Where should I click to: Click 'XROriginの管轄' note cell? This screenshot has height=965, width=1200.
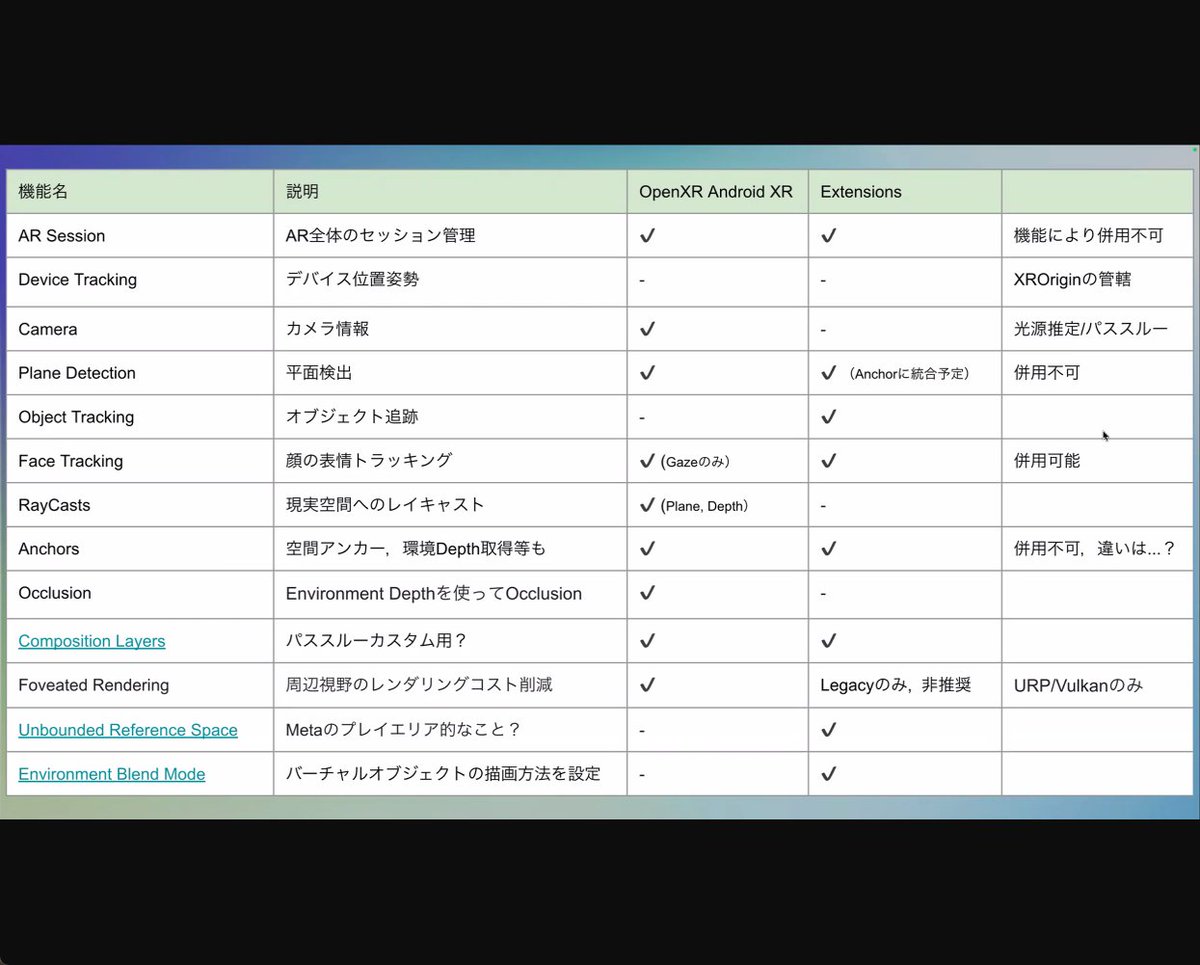pyautogui.click(x=1097, y=280)
